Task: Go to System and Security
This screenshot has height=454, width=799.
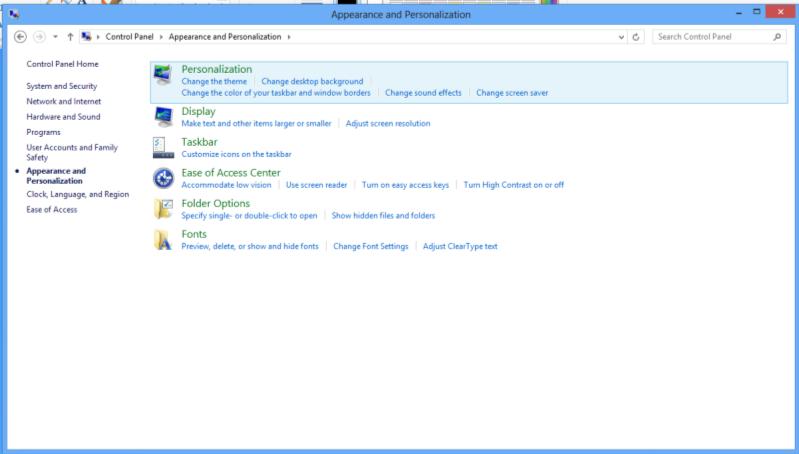Action: (x=62, y=86)
